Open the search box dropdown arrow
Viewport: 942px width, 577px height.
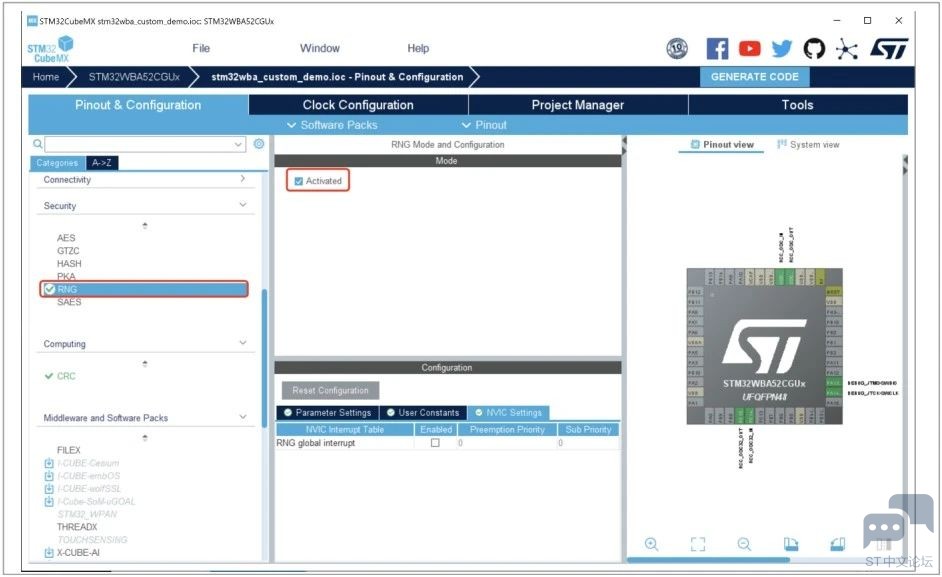pyautogui.click(x=239, y=144)
